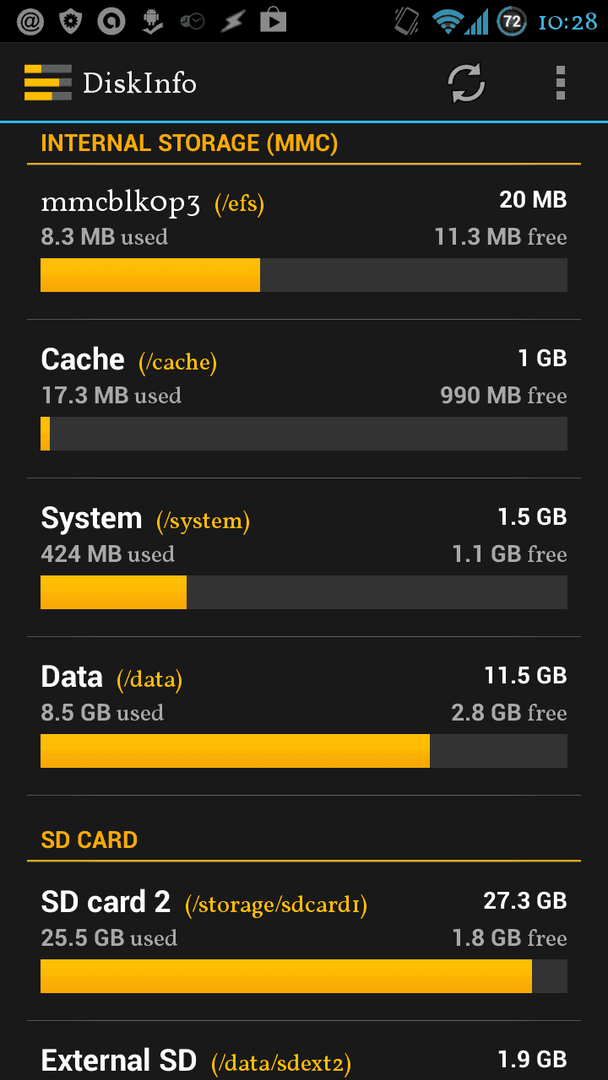Image resolution: width=608 pixels, height=1080 pixels.
Task: Tap the Wi-Fi status bar icon
Action: pos(448,22)
